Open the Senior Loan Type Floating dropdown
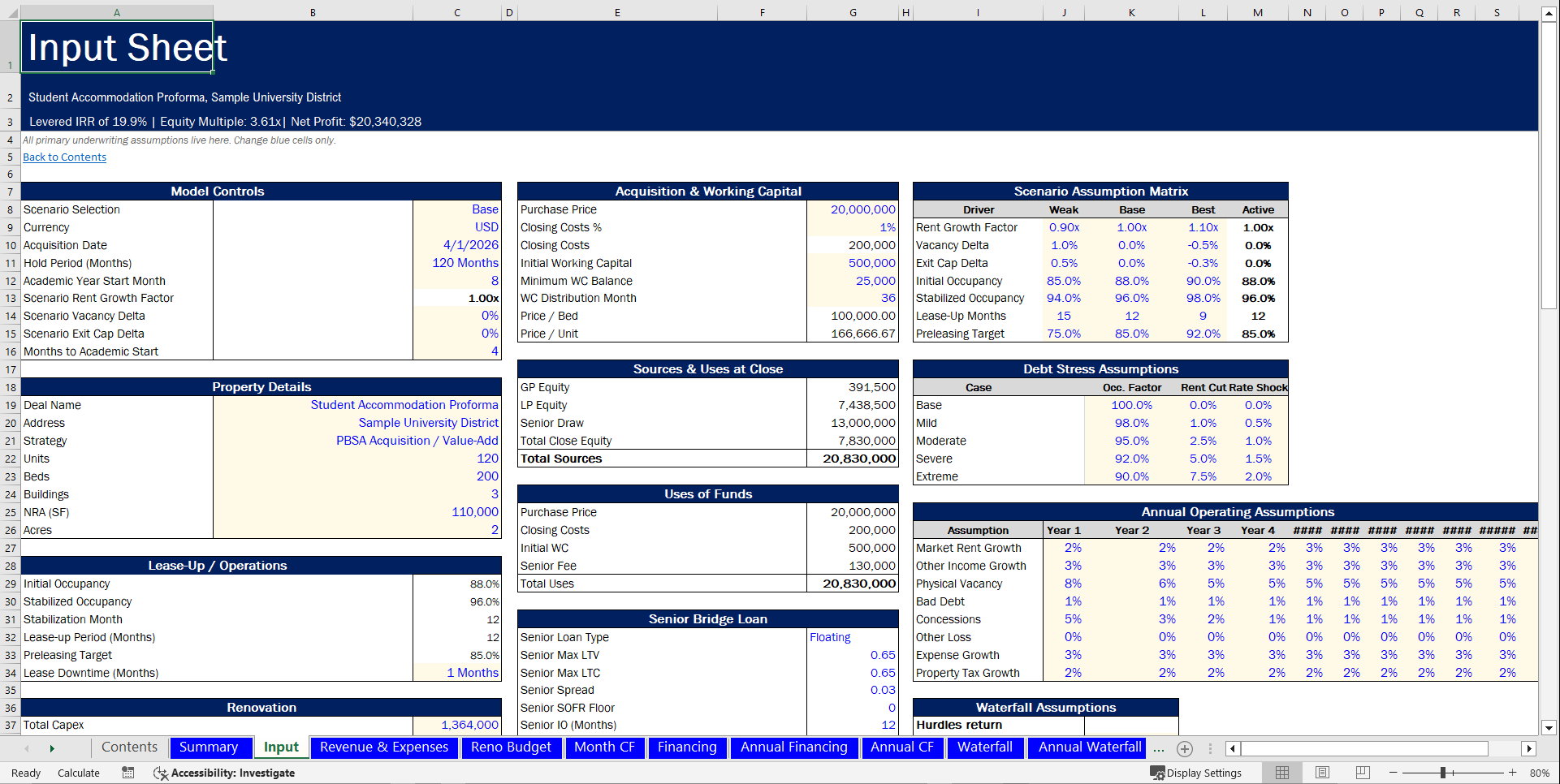Screen dimensions: 1560x784 click(x=830, y=637)
